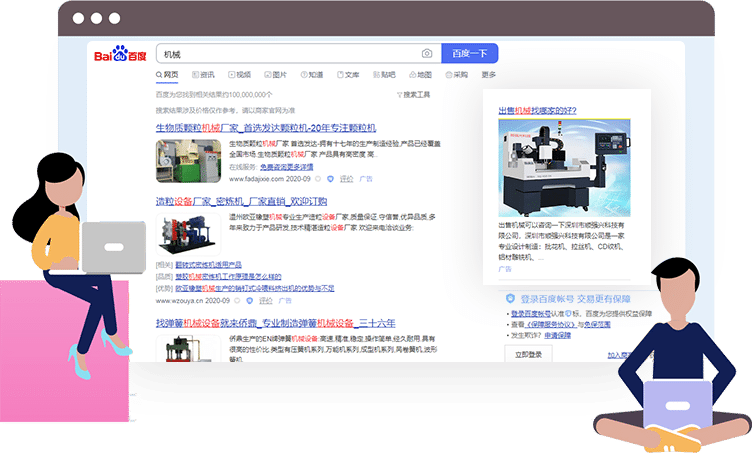Click the CNC machine ad image
Image resolution: width=752 pixels, height=453 pixels.
pyautogui.click(x=564, y=167)
